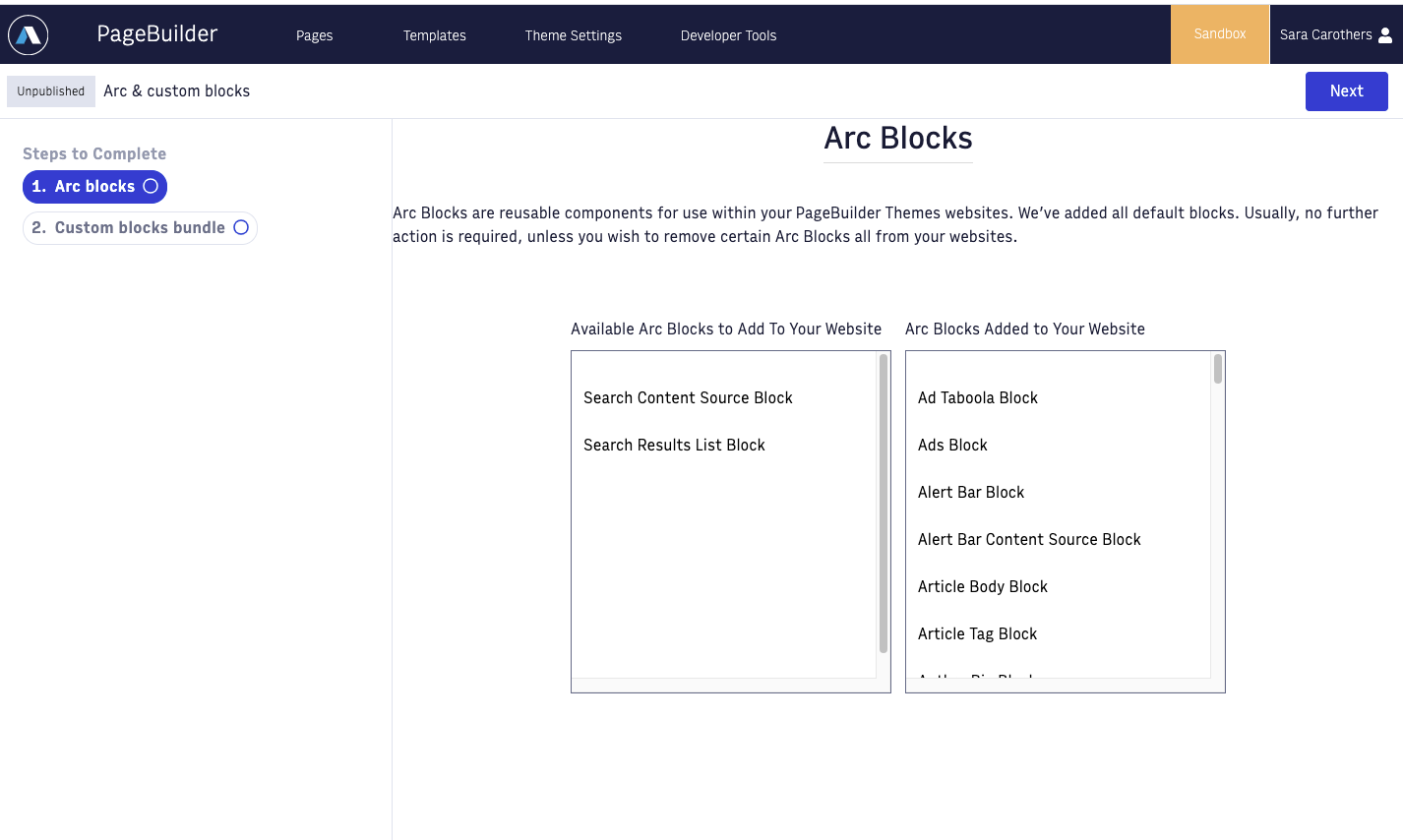
Task: Select step 1 Arc blocks
Action: click(x=94, y=187)
